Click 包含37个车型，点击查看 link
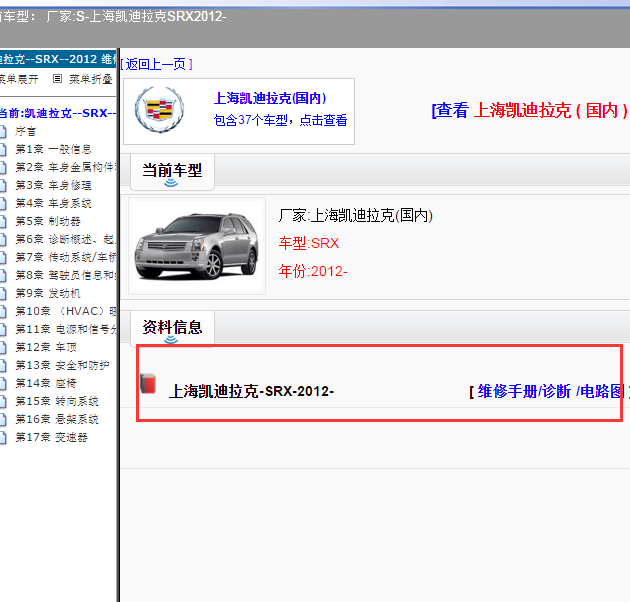Viewport: 630px width, 602px height. point(280,120)
